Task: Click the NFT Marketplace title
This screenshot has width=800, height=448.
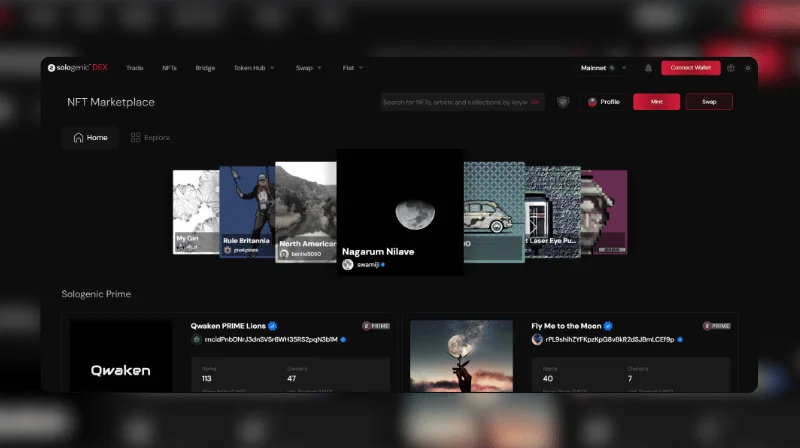Action: point(111,102)
